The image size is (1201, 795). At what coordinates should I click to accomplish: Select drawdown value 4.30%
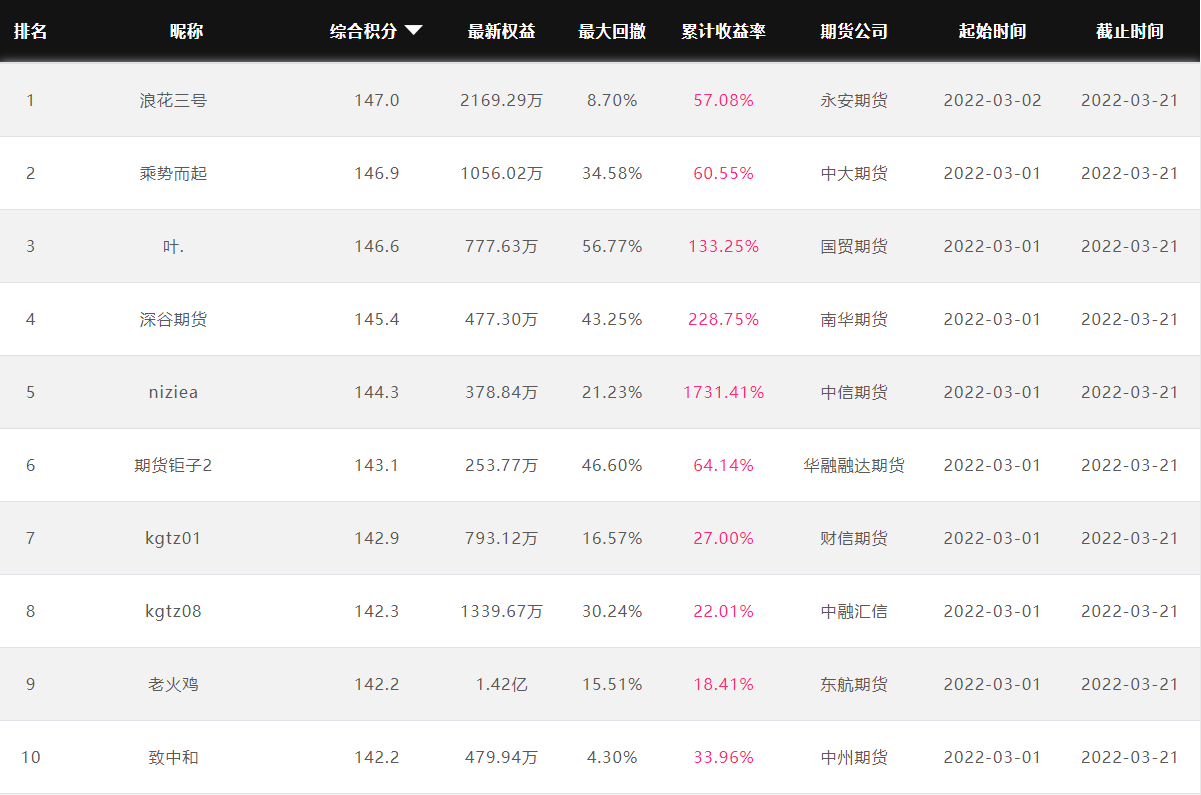click(x=612, y=757)
